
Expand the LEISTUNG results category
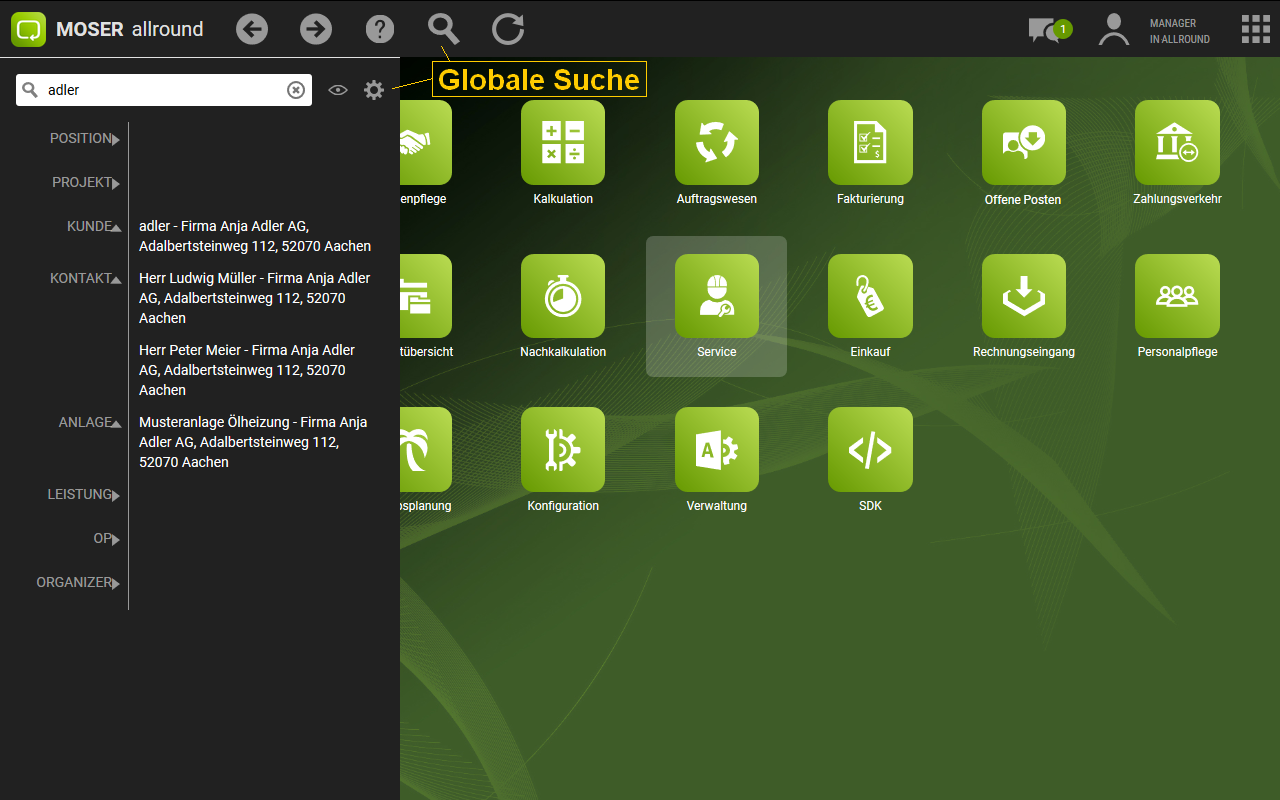84,495
